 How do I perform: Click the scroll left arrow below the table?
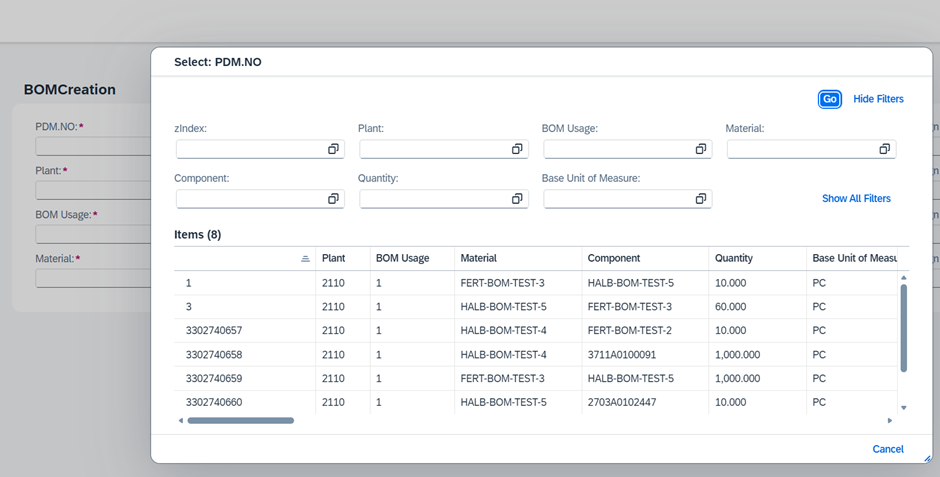click(x=180, y=421)
